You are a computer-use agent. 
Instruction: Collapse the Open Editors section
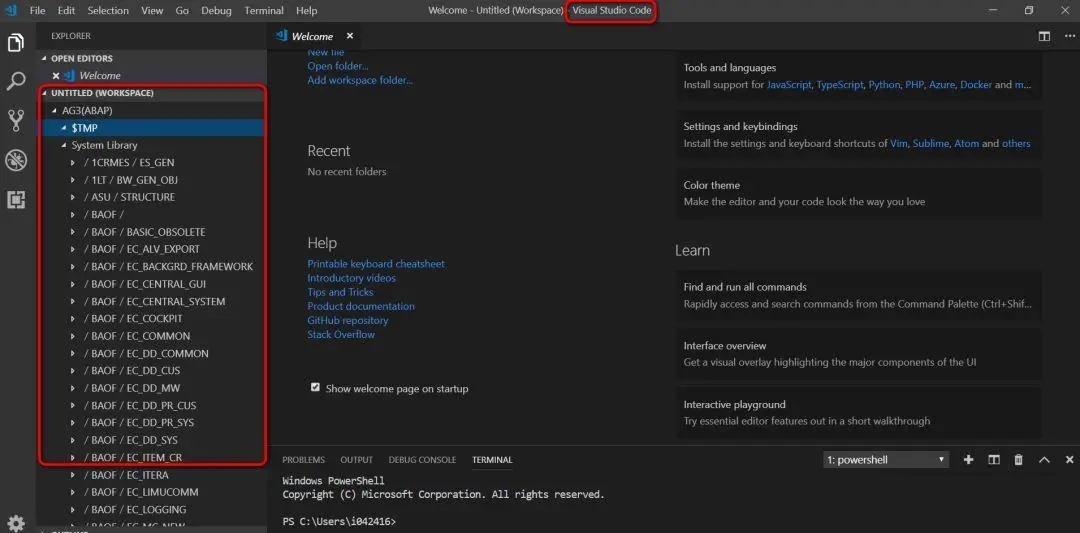(x=45, y=59)
